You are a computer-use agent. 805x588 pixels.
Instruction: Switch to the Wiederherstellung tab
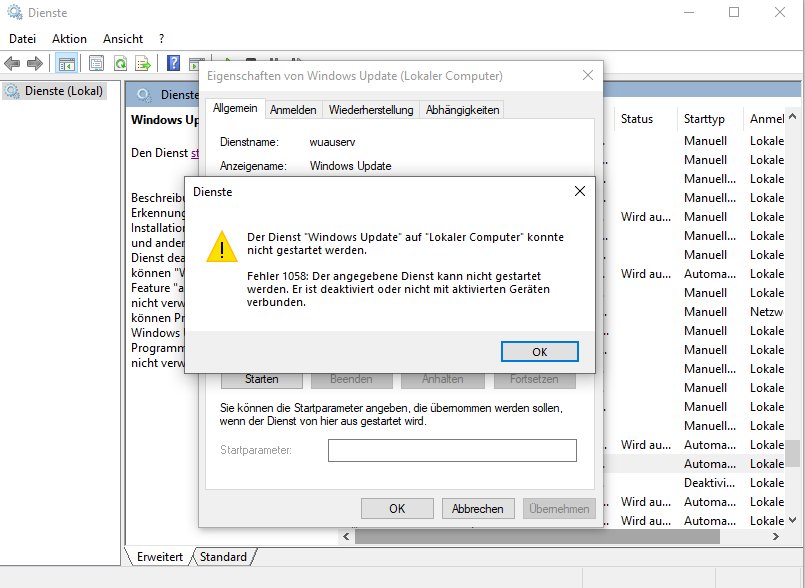pyautogui.click(x=371, y=110)
